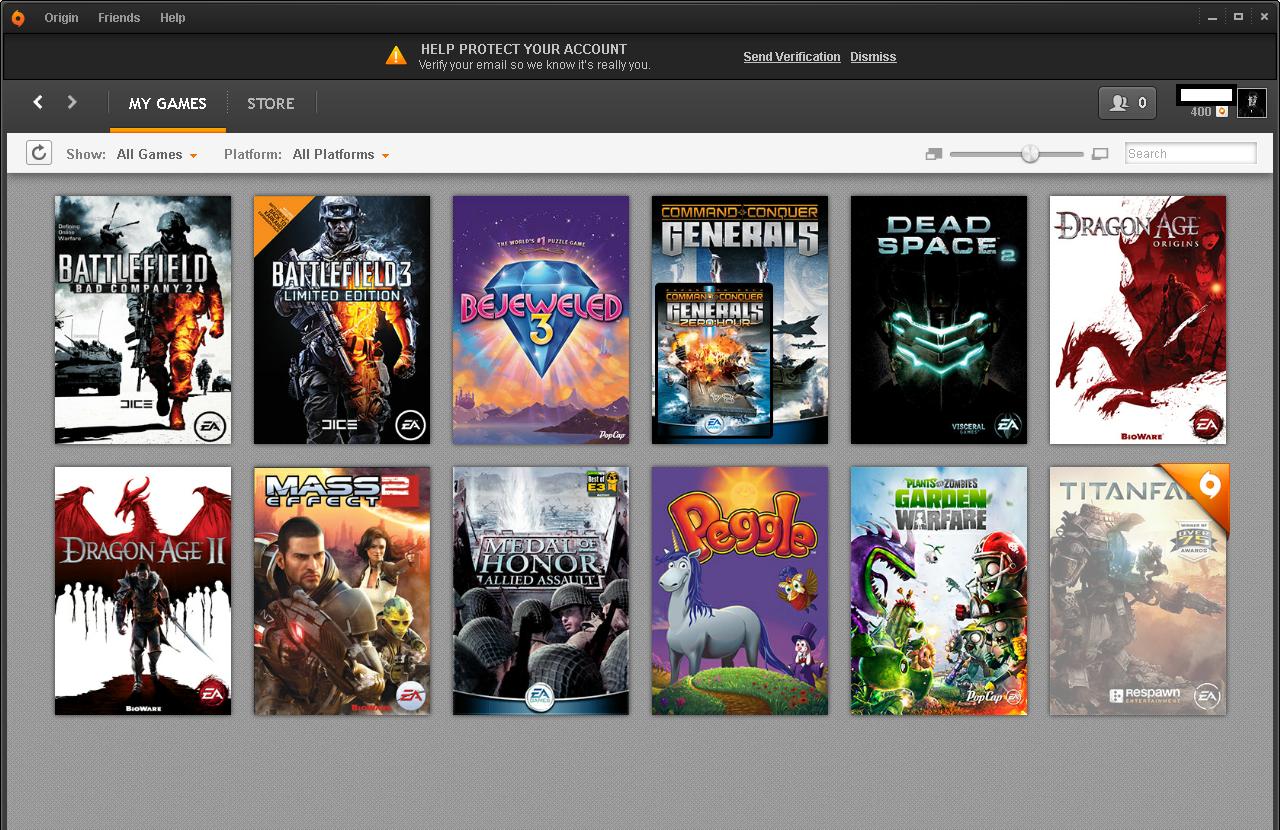Select the Bejeweled 3 game tile

tap(541, 320)
